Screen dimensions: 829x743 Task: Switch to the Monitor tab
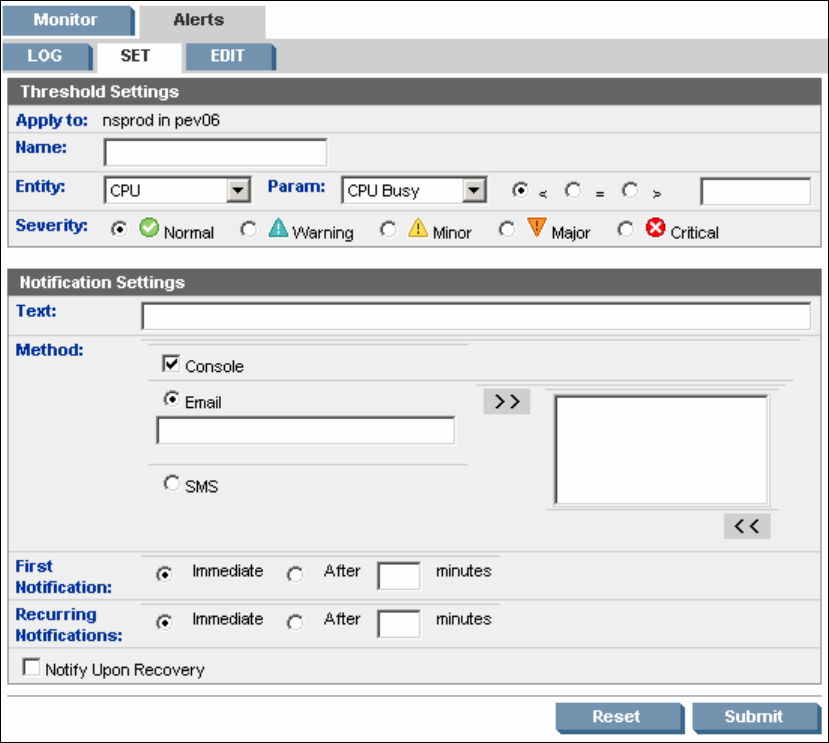[66, 20]
